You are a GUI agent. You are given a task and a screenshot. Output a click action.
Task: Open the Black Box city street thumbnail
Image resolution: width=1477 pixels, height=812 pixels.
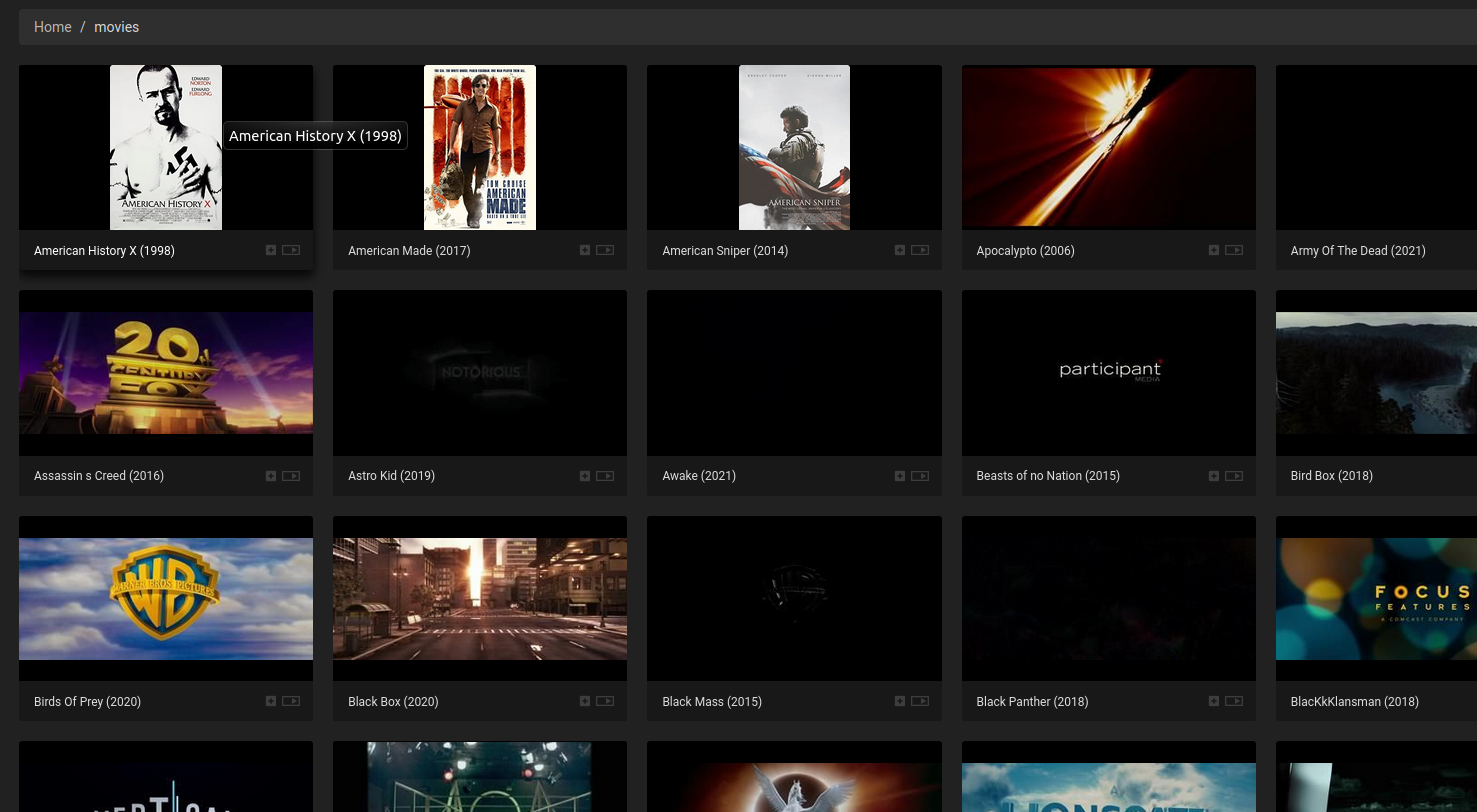click(480, 599)
